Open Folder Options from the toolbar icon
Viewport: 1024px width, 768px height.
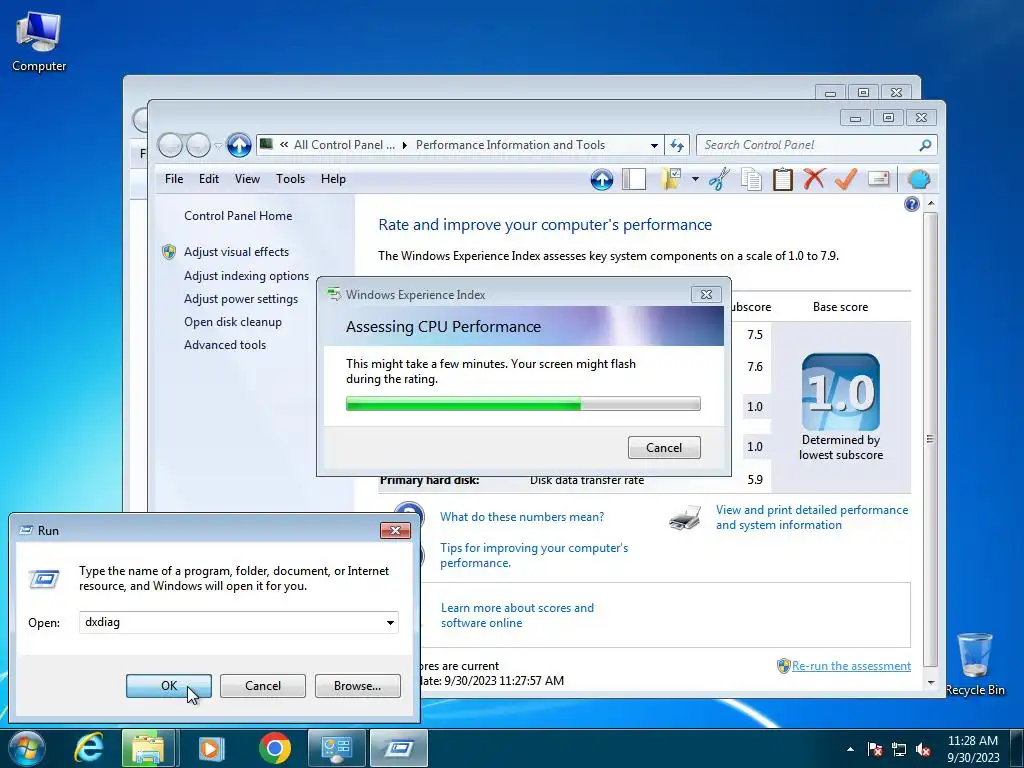pyautogui.click(x=671, y=179)
